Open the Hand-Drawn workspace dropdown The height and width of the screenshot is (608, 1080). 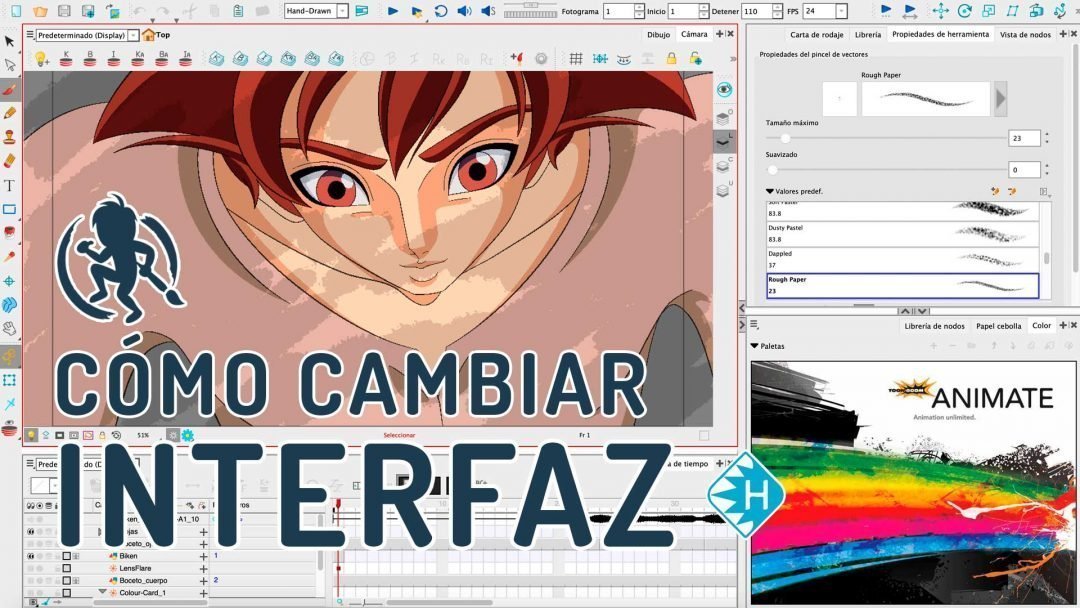click(x=342, y=10)
